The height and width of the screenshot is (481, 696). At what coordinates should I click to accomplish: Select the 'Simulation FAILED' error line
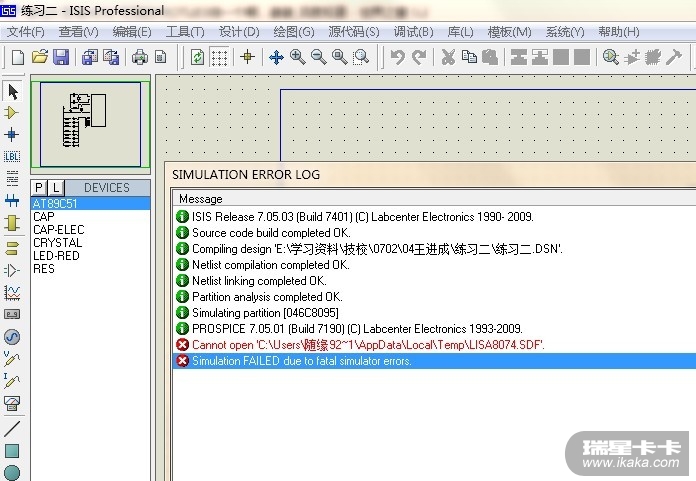434,361
